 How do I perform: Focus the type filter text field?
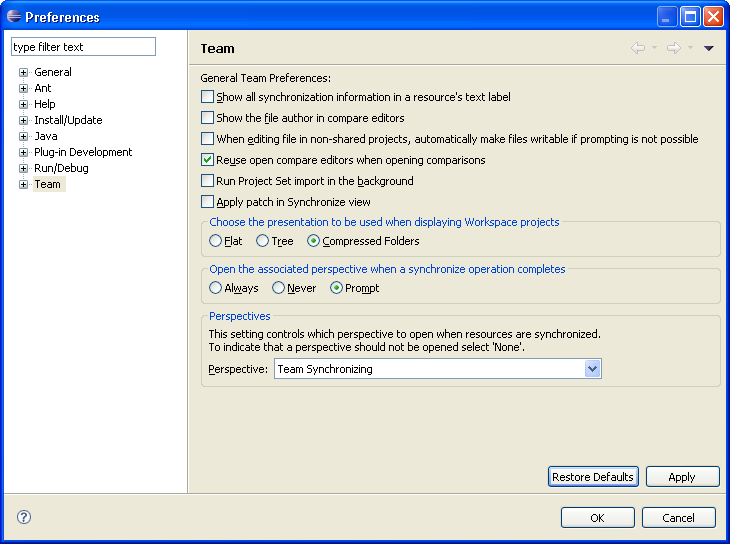tap(83, 47)
